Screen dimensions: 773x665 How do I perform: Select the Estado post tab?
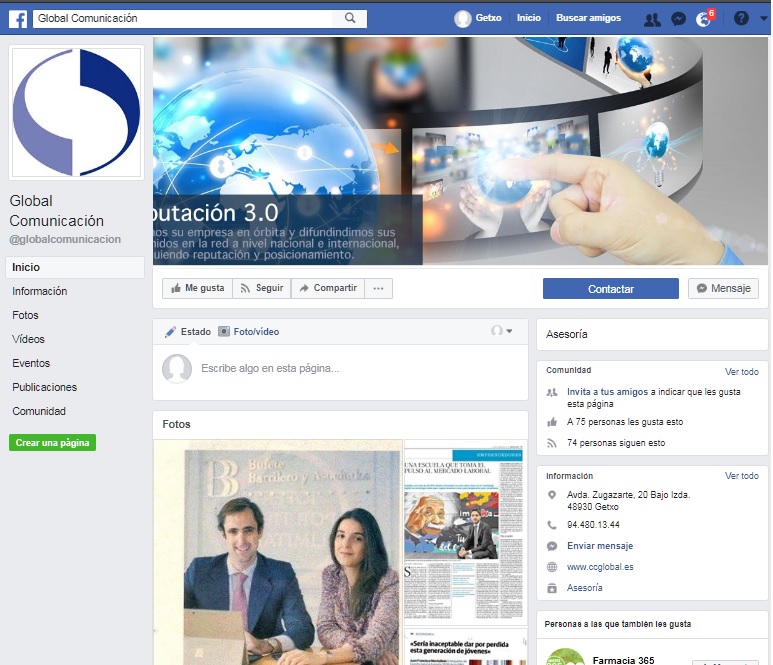[188, 332]
